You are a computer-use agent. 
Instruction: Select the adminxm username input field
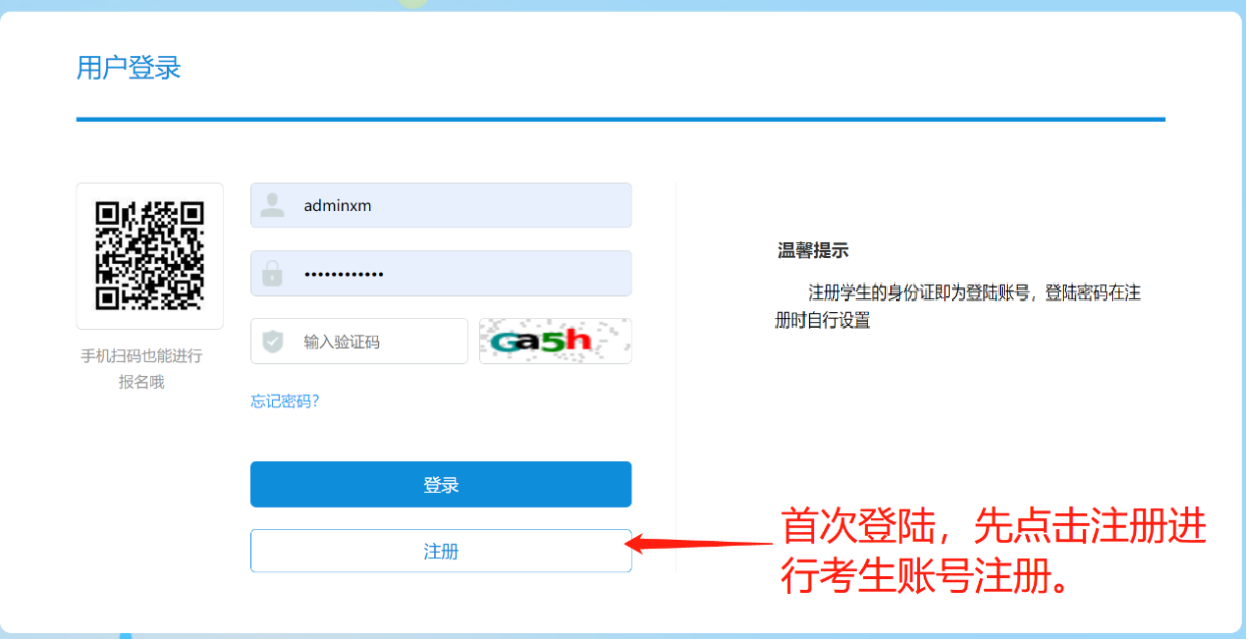point(440,205)
